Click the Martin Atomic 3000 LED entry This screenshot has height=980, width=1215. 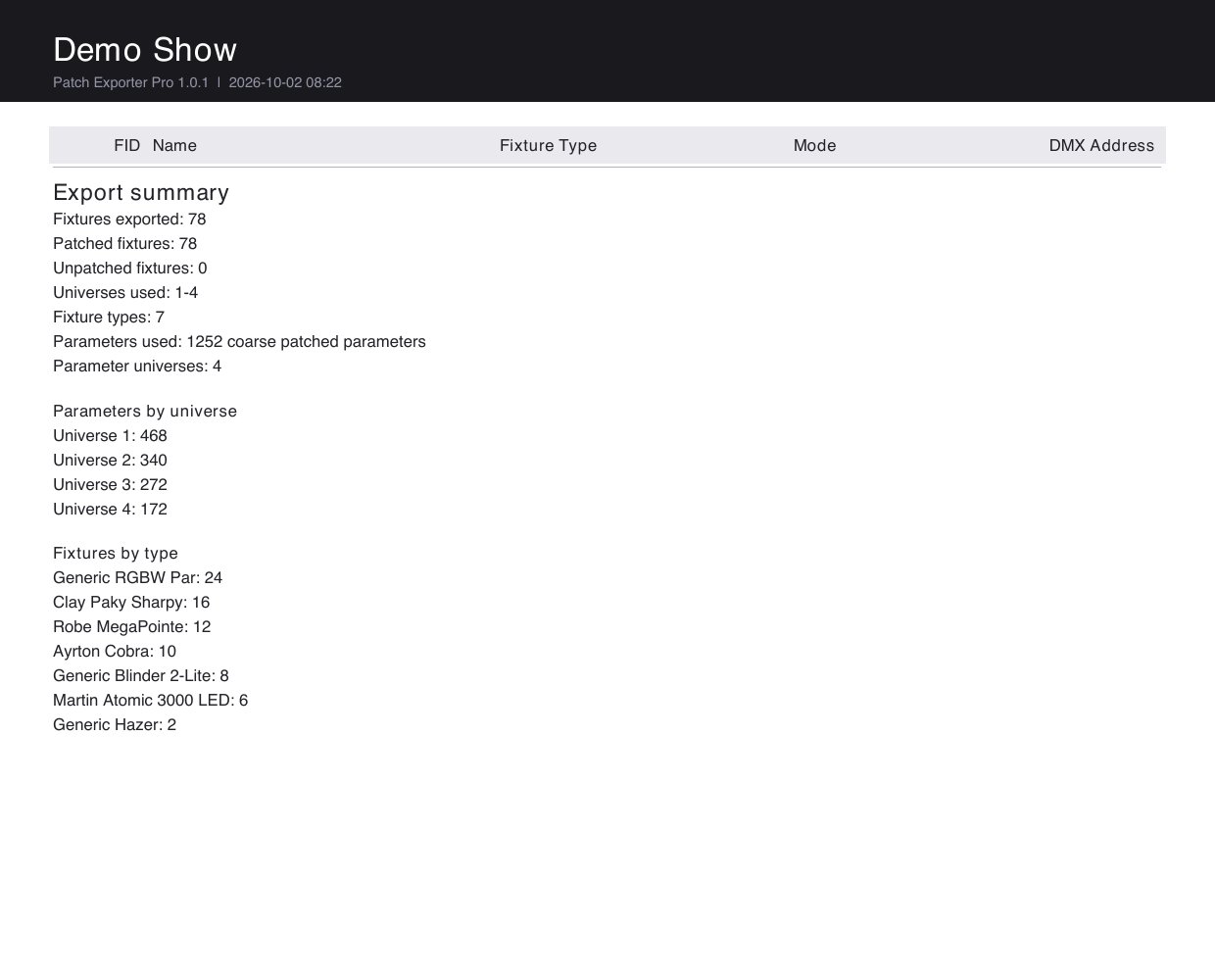150,701
